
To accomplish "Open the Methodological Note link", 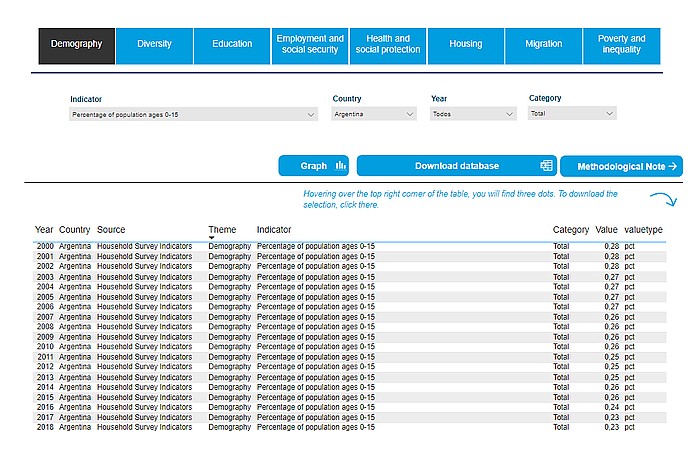I will (621, 166).
